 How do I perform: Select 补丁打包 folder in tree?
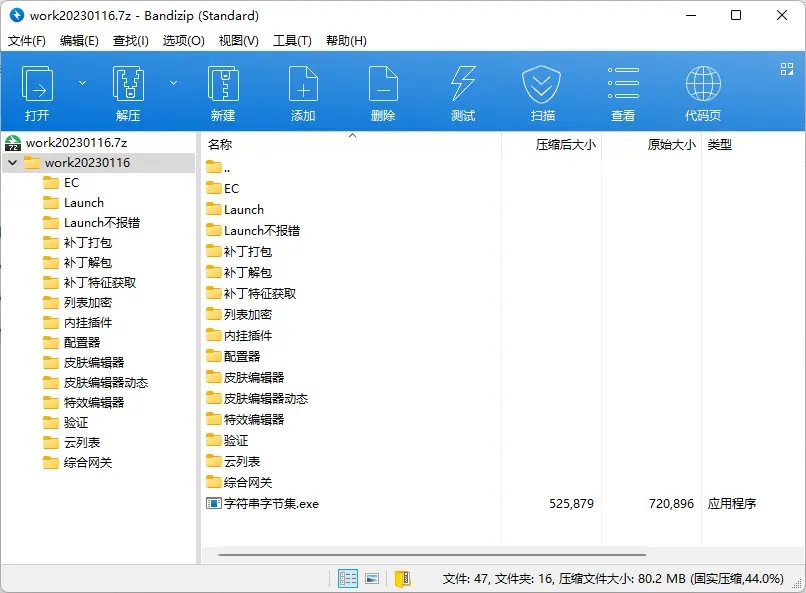pyautogui.click(x=77, y=243)
